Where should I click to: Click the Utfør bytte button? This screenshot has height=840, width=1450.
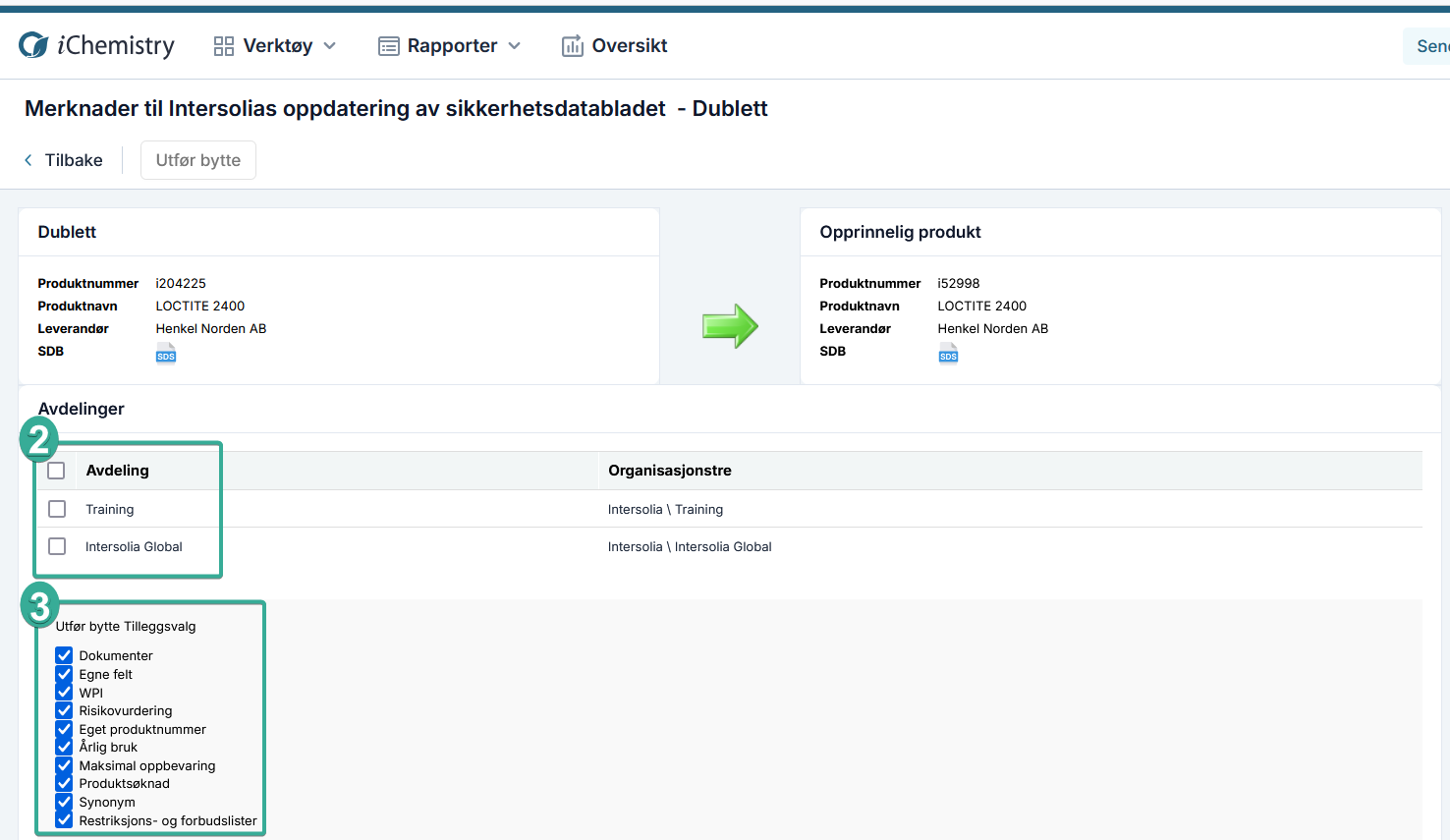[198, 160]
